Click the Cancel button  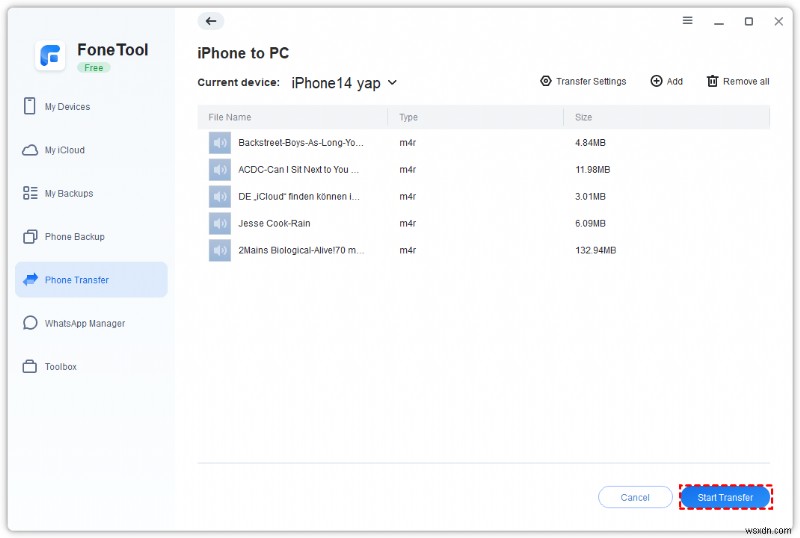[x=635, y=497]
